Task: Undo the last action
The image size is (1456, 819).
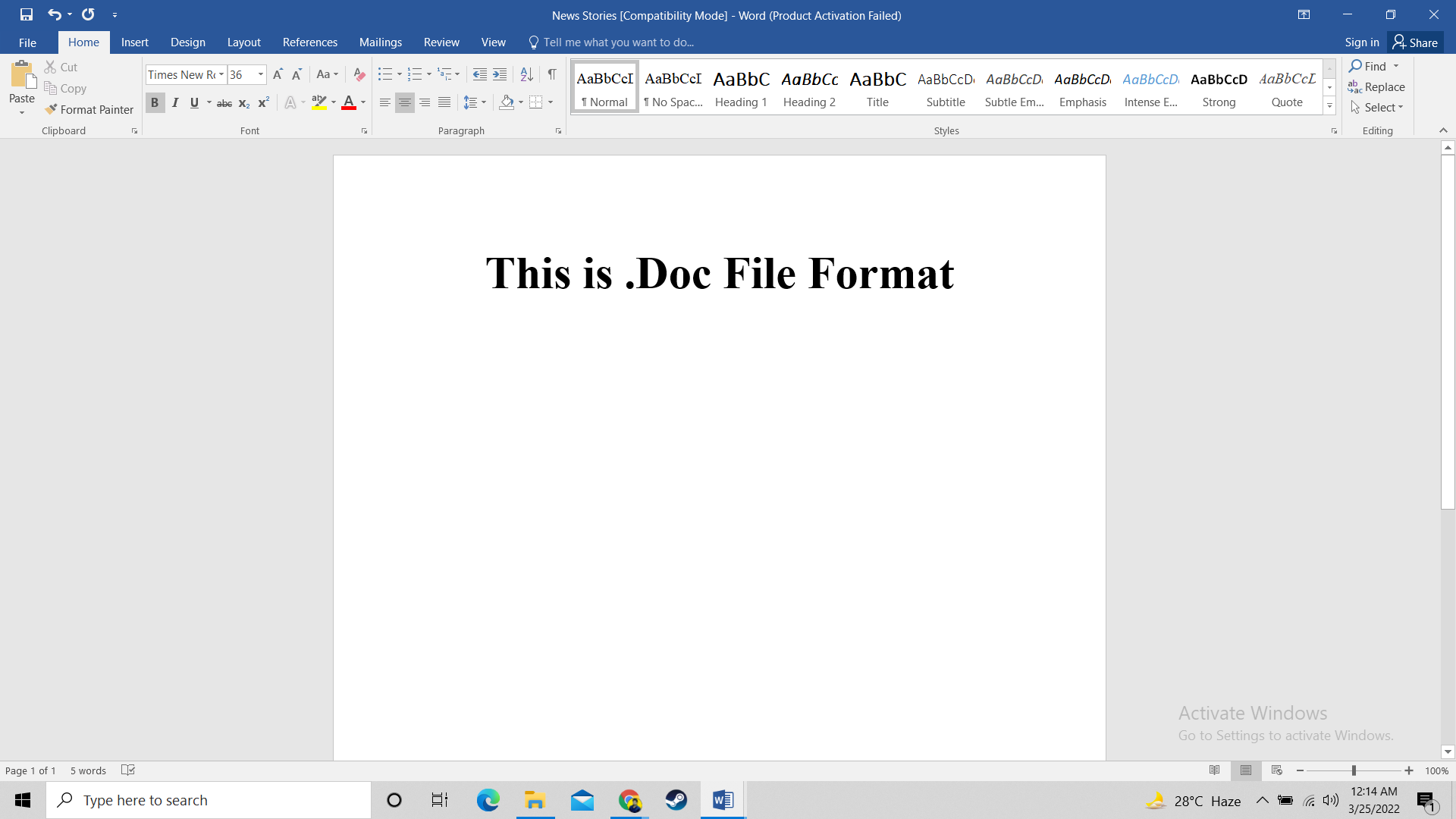Action: 54,14
